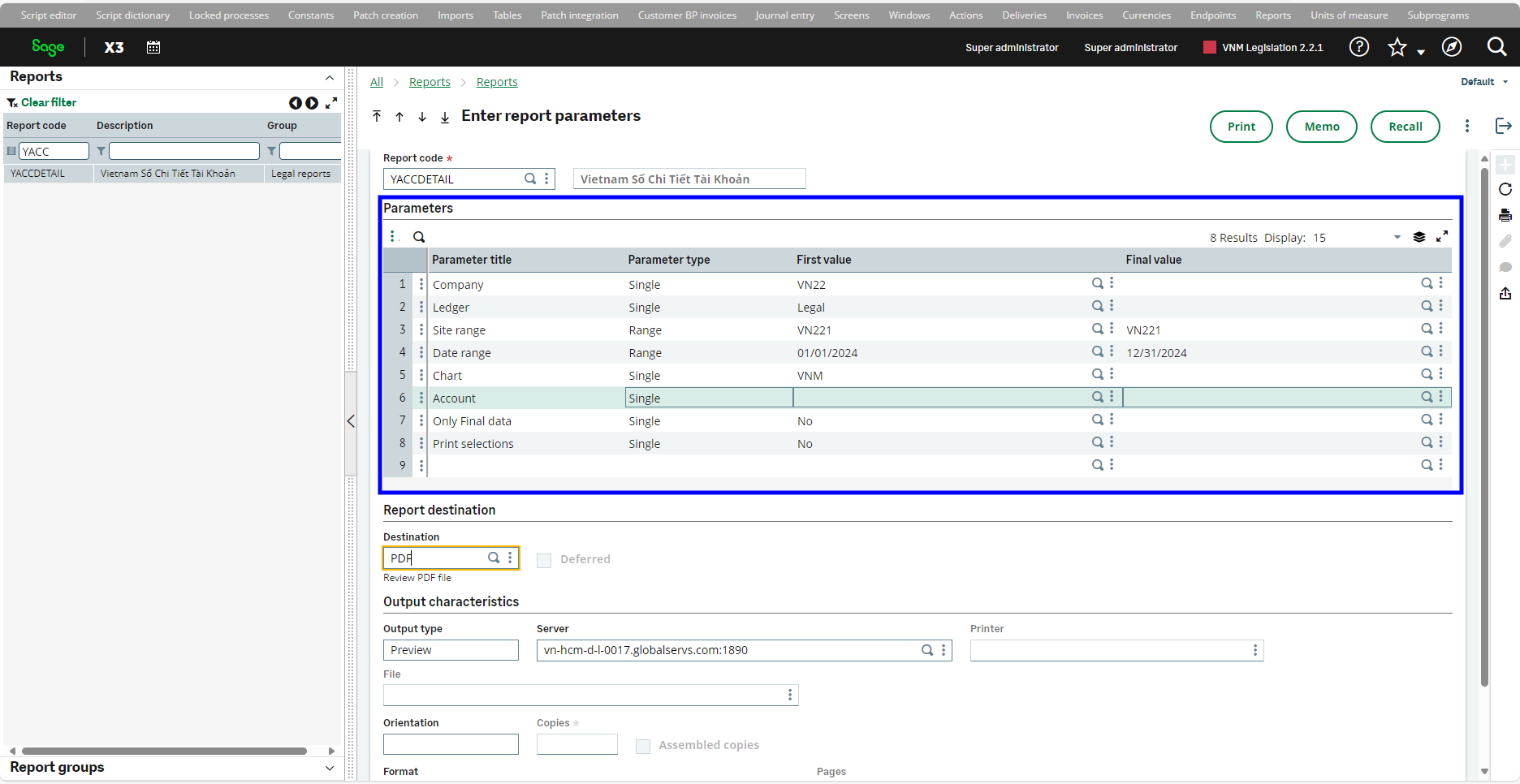Open favorites dropdown arrow beside star
This screenshot has height=784, width=1520.
pos(1421,52)
